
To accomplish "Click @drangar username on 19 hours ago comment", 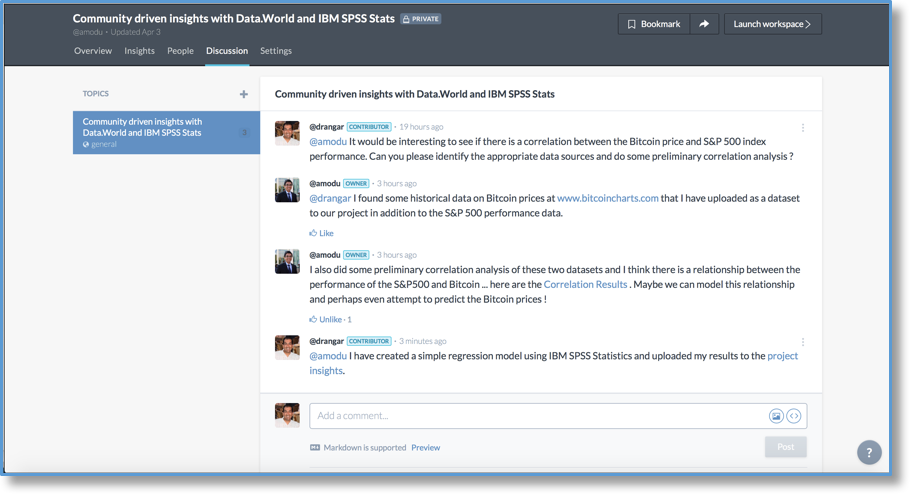I will pos(326,127).
